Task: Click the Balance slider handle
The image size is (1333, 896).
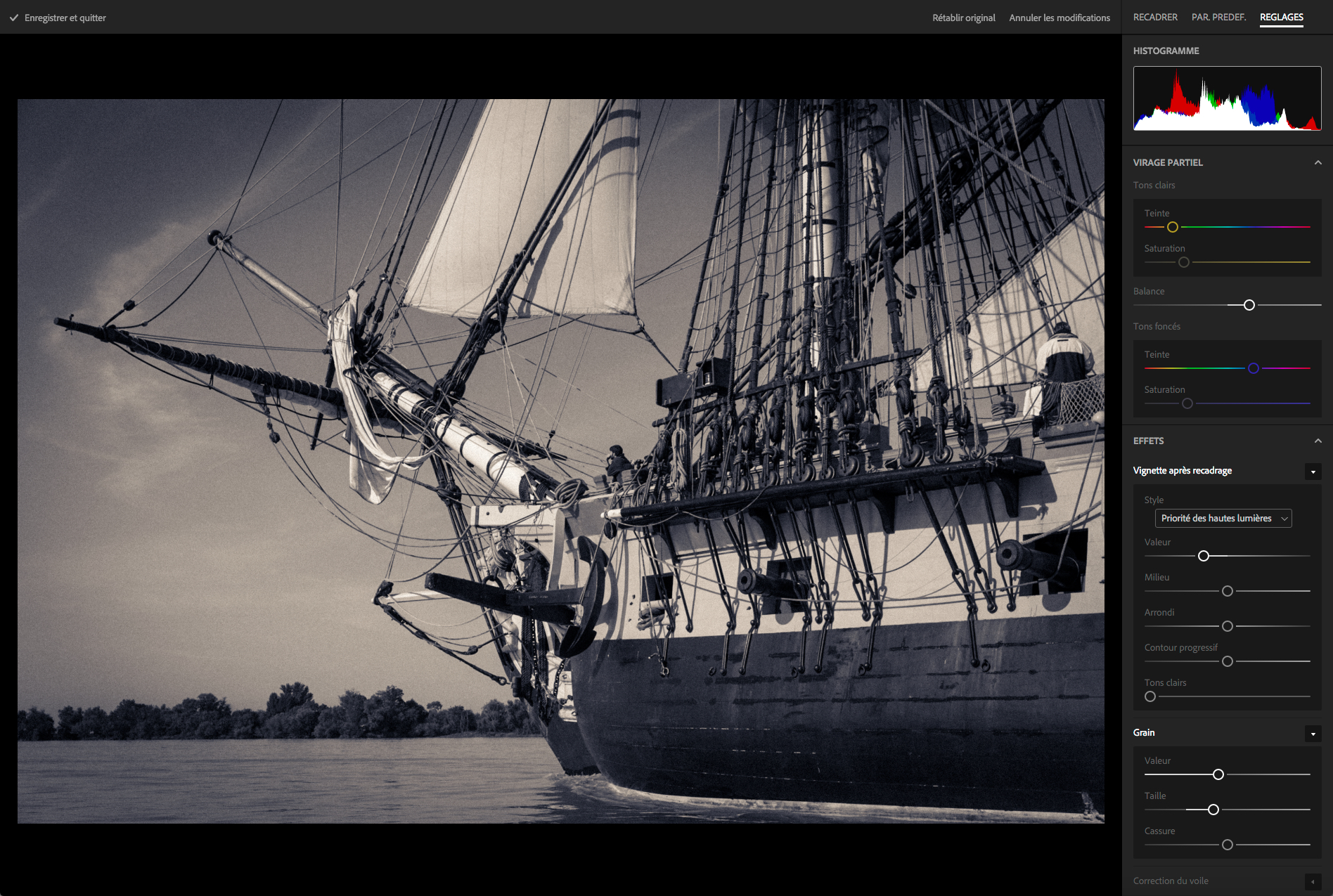Action: (x=1249, y=305)
